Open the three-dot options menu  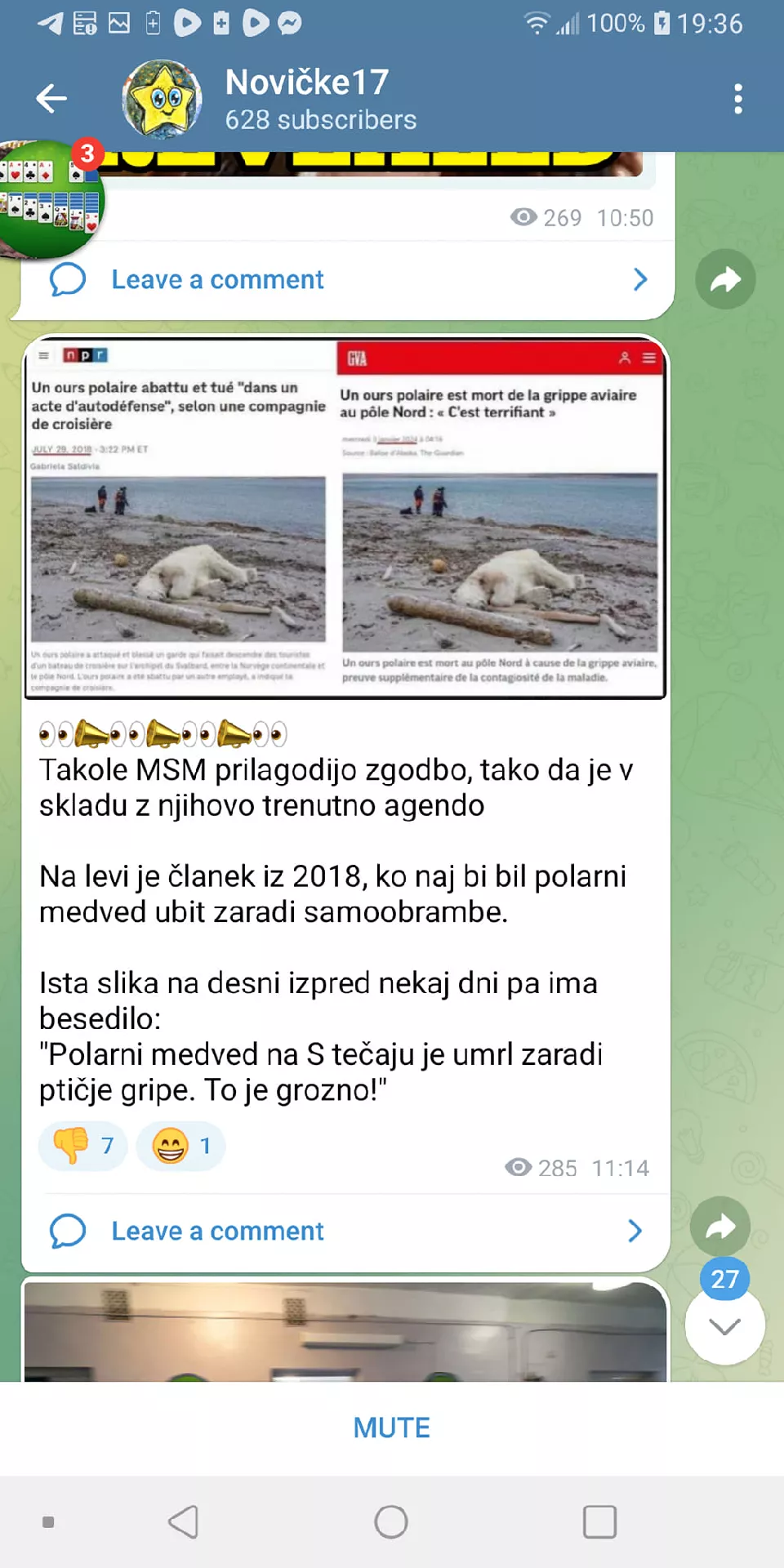738,99
